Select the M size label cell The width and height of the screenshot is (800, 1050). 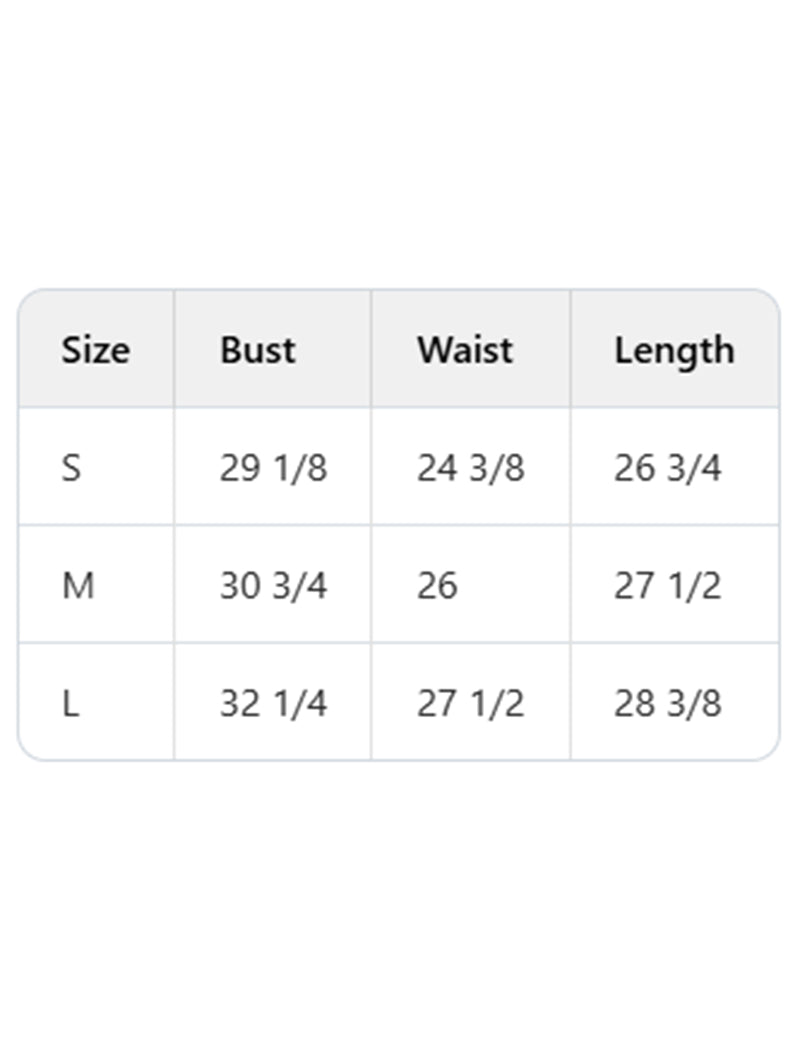(78, 585)
